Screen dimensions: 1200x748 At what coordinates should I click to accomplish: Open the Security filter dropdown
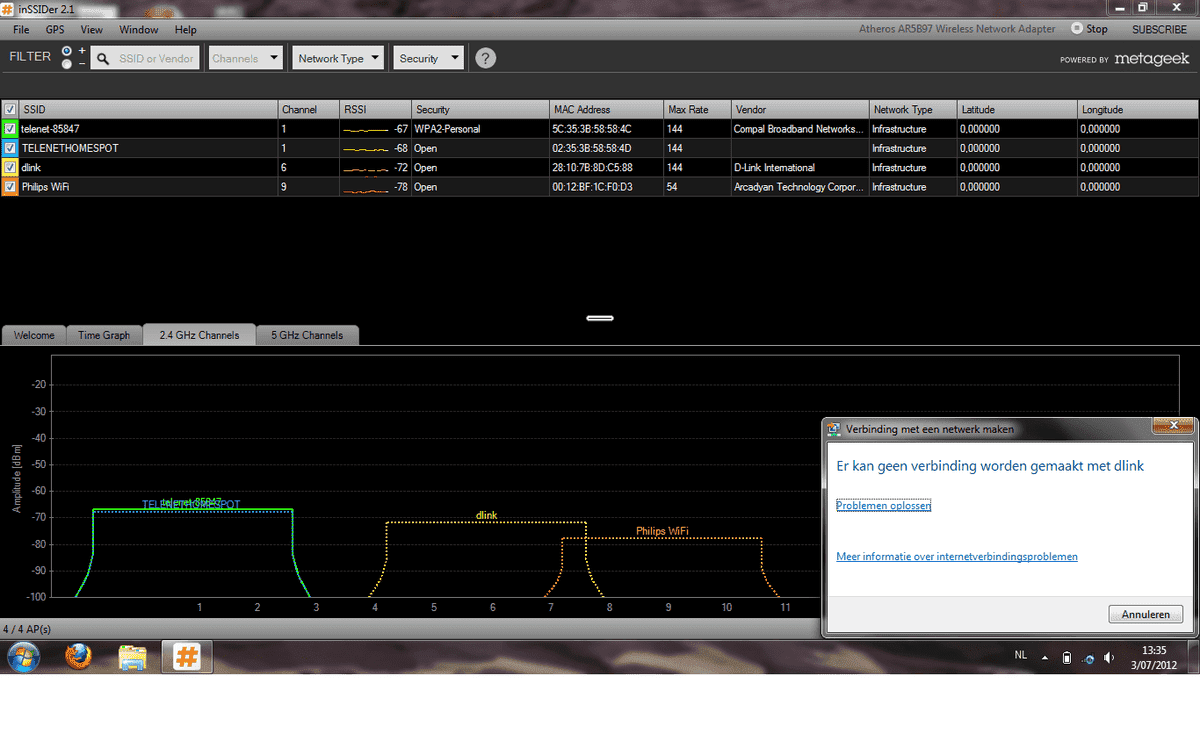430,58
